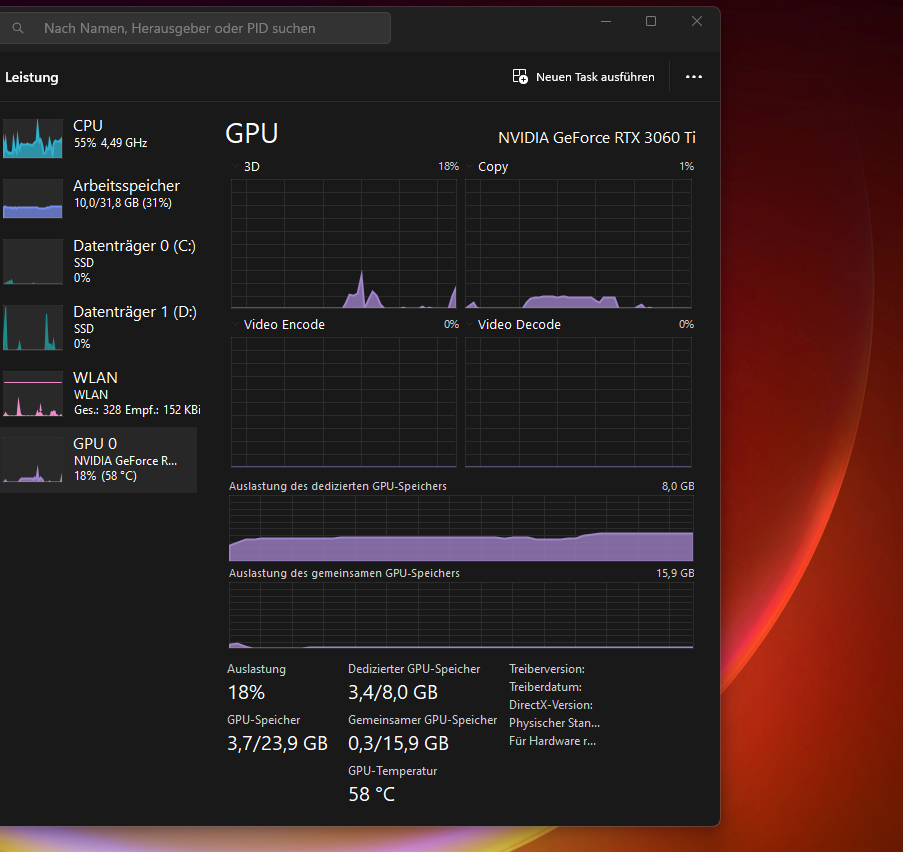Open Datenträger 1 (D:) performance view
Screen dimensions: 903x852
coord(98,327)
